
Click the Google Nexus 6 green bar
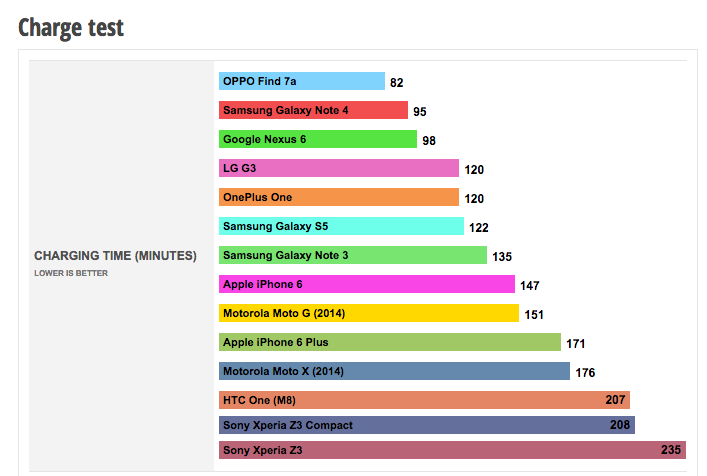click(317, 140)
